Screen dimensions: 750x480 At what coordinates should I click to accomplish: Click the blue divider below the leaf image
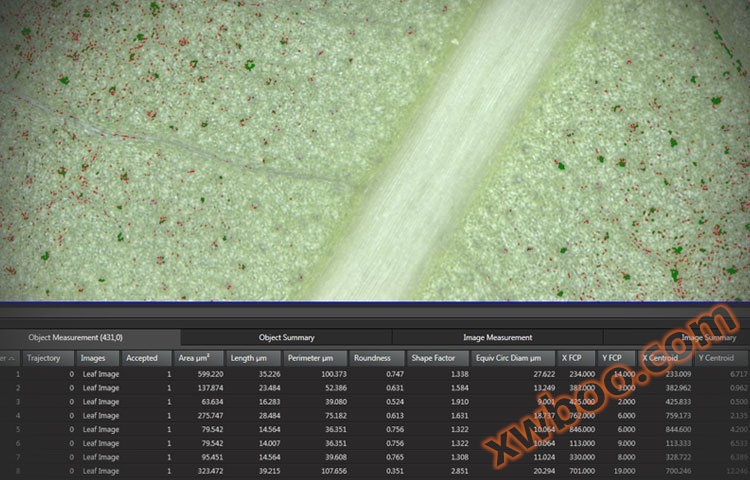(x=375, y=302)
